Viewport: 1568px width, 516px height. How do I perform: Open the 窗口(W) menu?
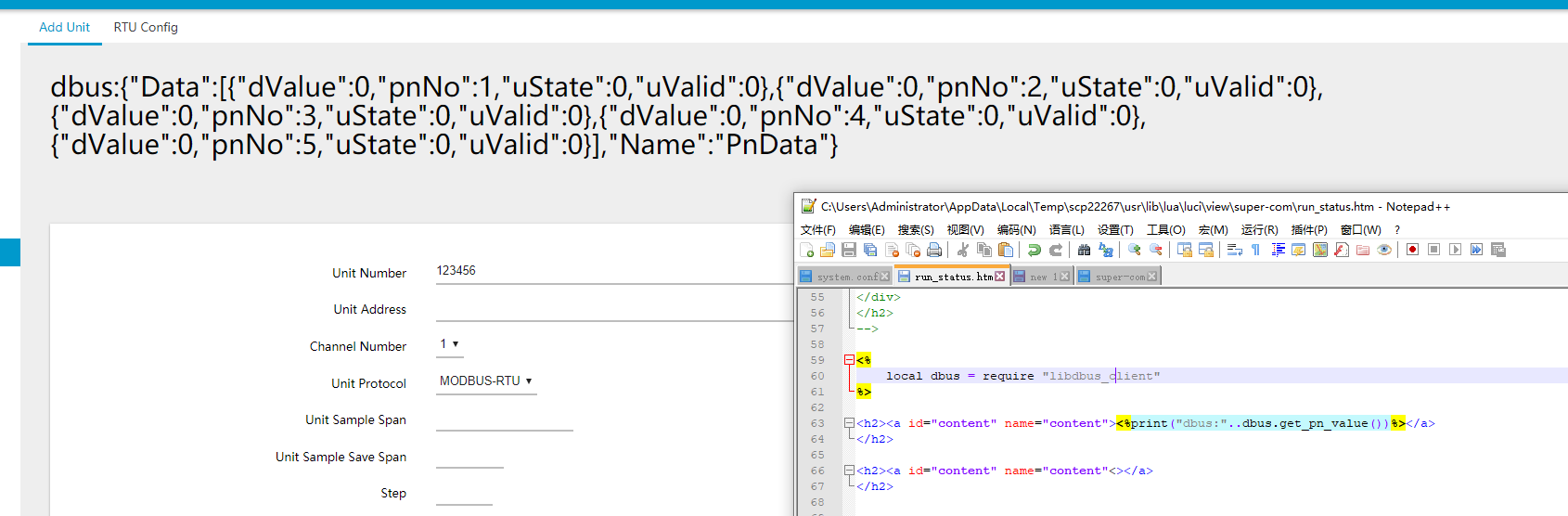click(x=1360, y=229)
